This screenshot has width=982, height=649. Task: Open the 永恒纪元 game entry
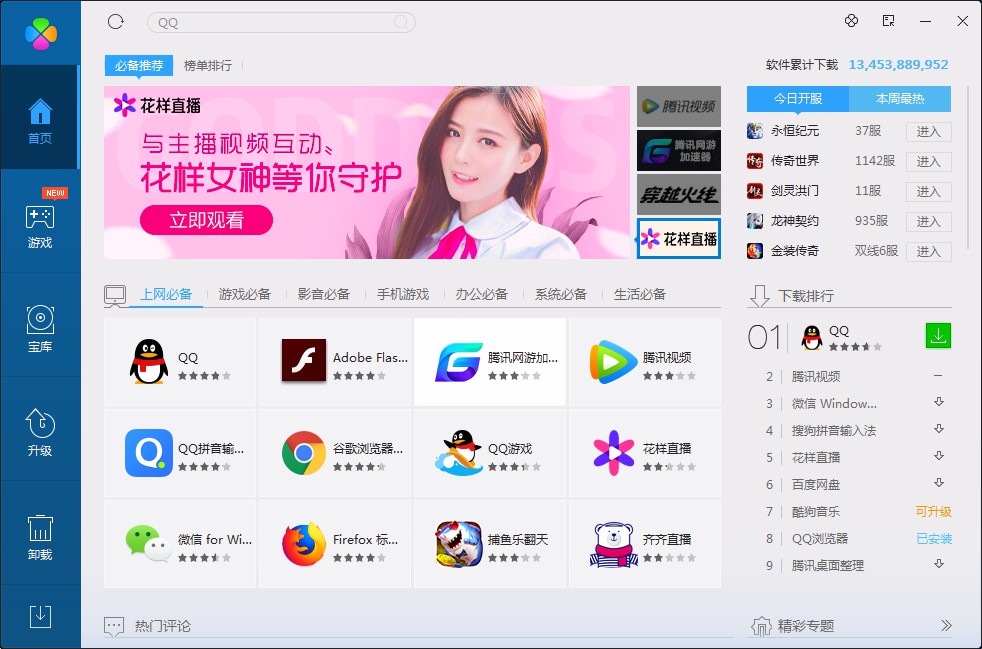click(795, 131)
